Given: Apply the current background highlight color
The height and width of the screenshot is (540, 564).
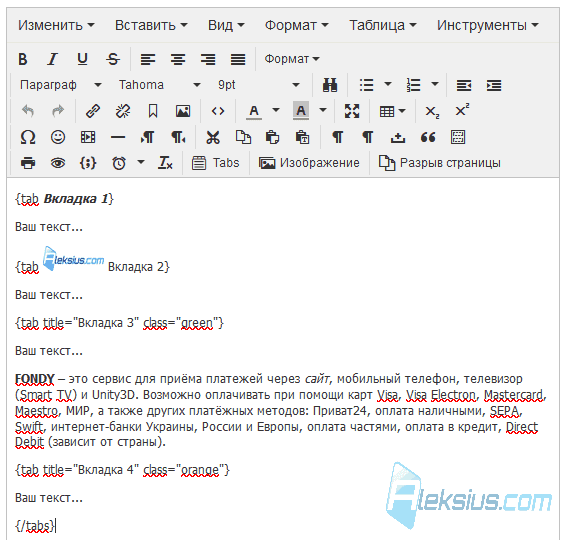Looking at the screenshot, I should coord(301,110).
